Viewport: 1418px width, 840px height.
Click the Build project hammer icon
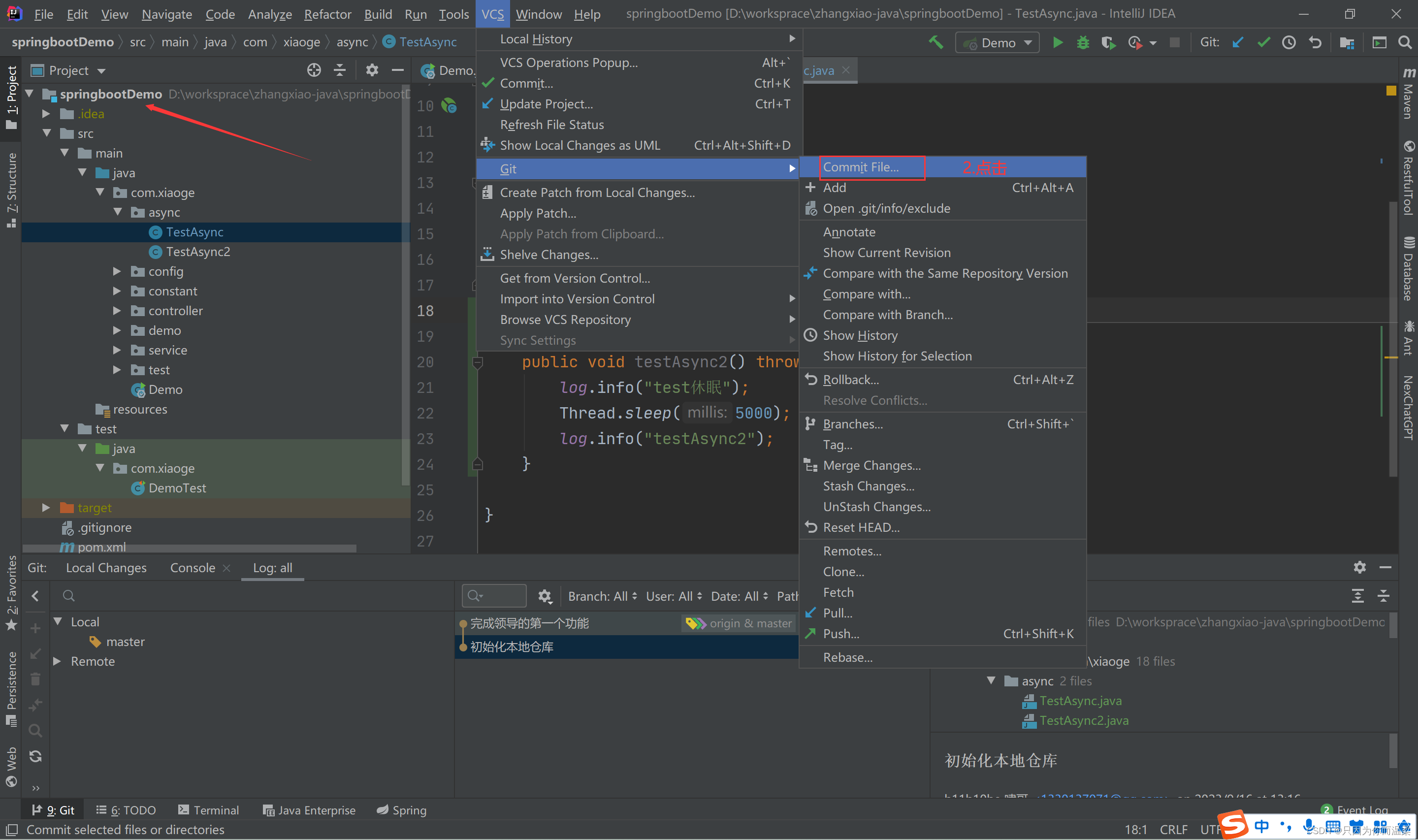[936, 42]
